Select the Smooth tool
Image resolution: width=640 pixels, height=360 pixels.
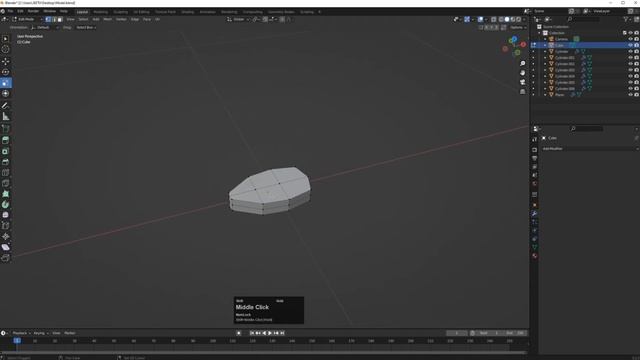[x=6, y=215]
